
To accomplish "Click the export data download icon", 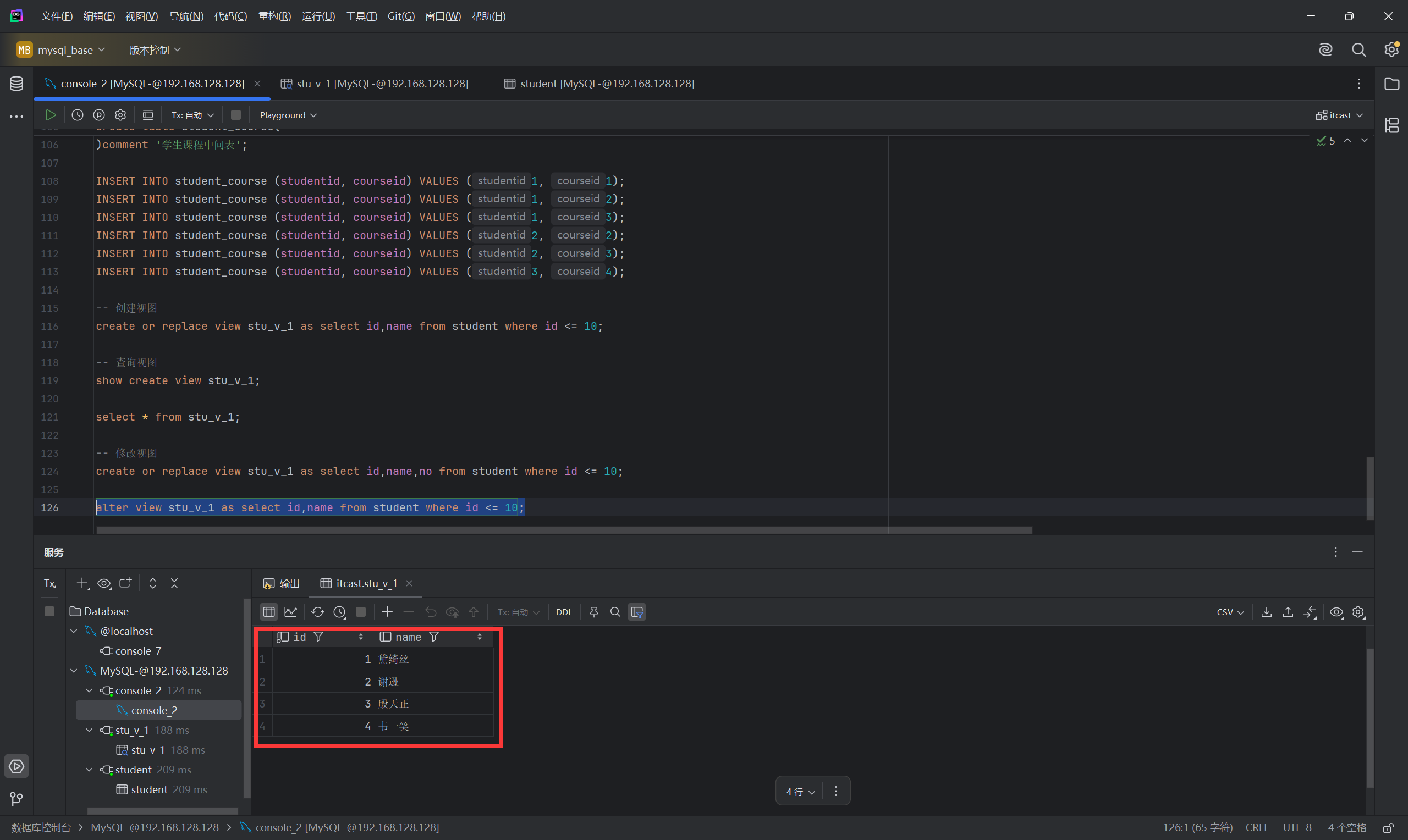I will click(1267, 612).
